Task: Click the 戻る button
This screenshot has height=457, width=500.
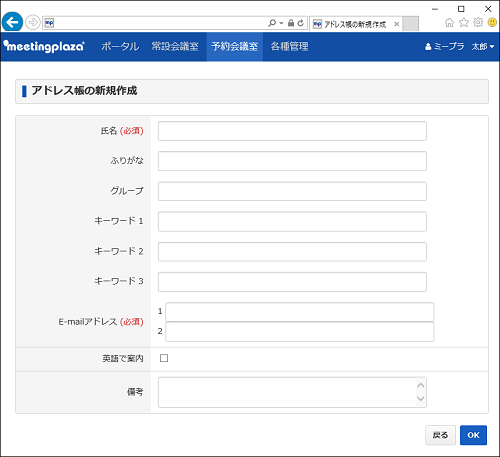Action: 440,435
